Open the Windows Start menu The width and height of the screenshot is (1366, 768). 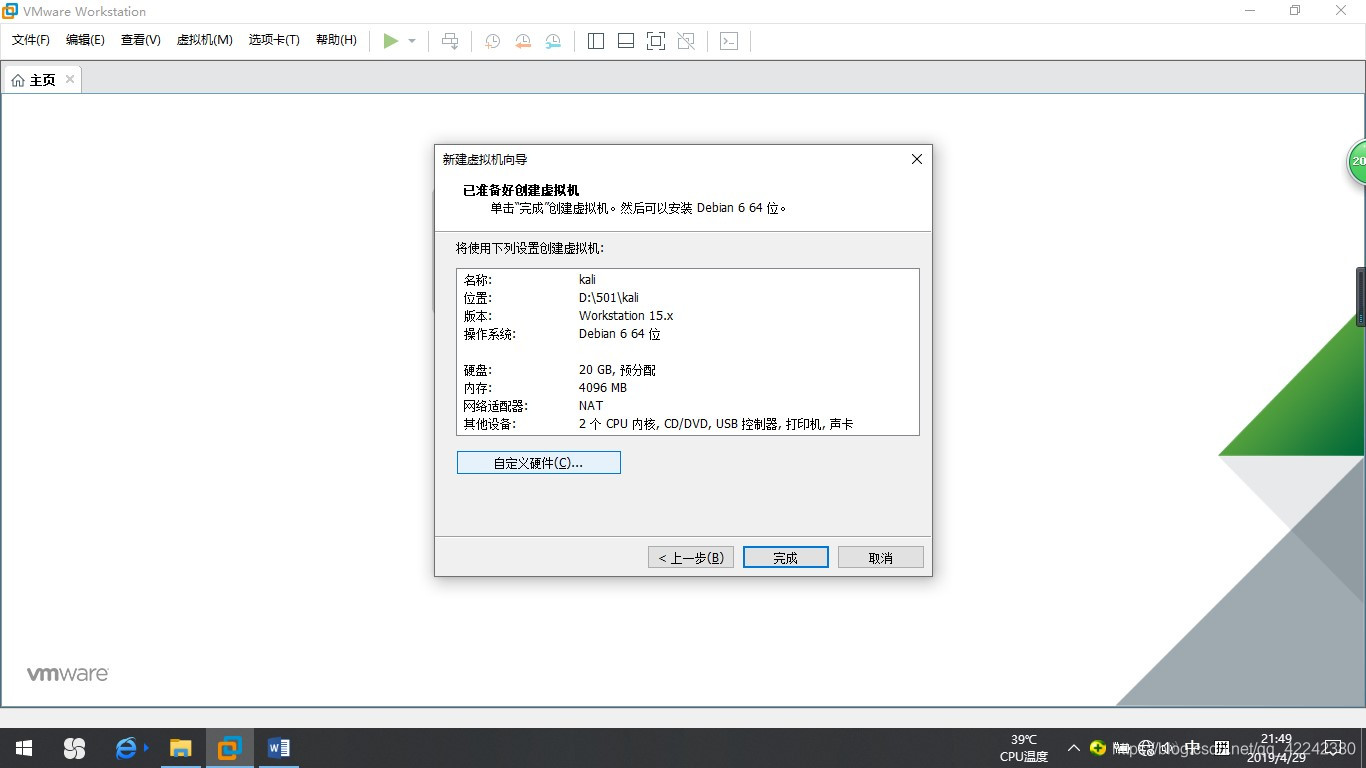tap(24, 748)
